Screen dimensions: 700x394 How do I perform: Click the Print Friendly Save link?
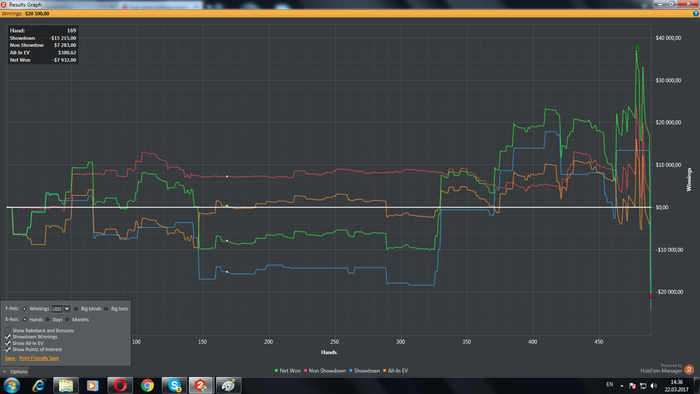click(x=39, y=358)
